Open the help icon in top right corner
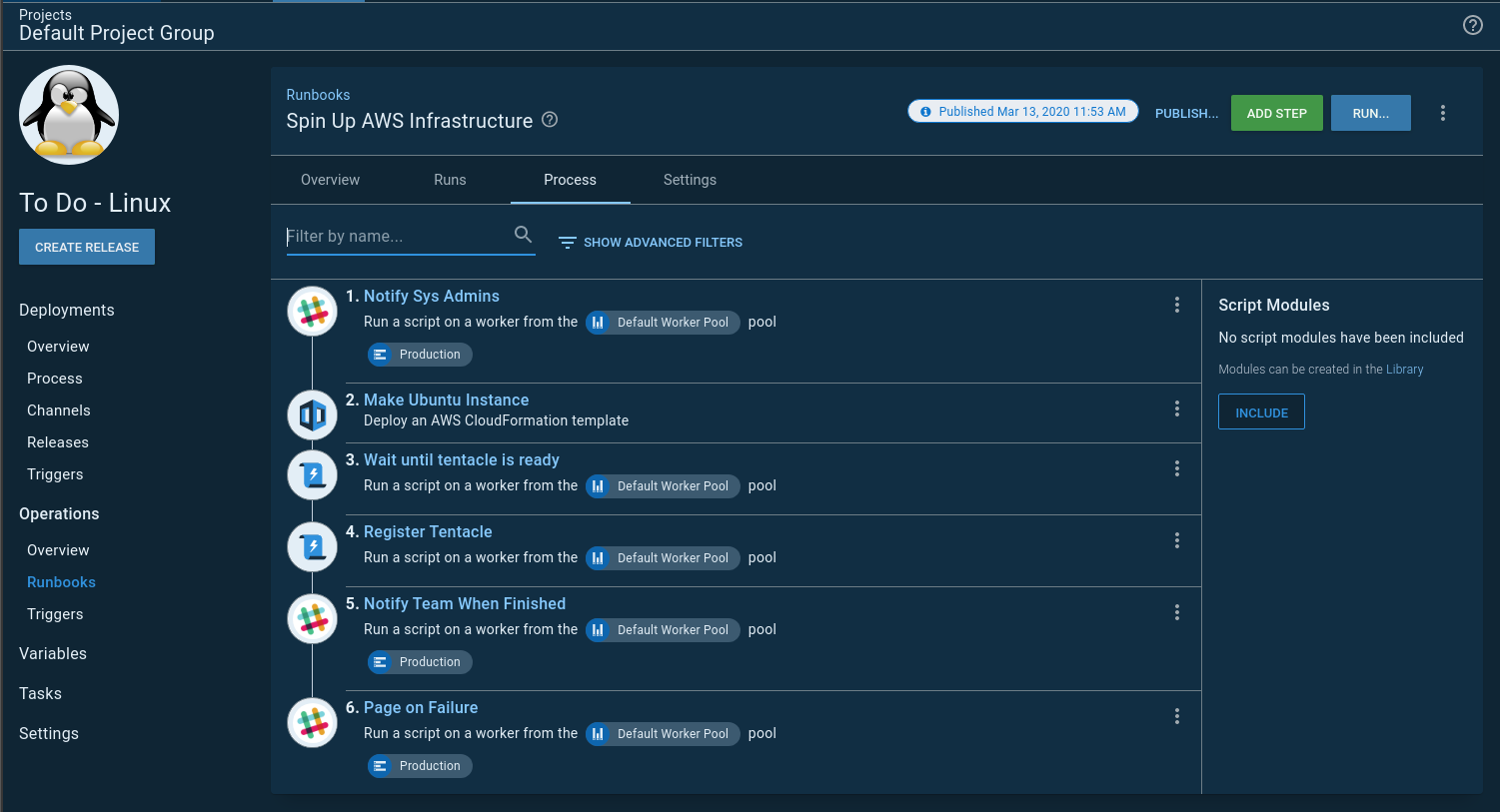 (1472, 26)
